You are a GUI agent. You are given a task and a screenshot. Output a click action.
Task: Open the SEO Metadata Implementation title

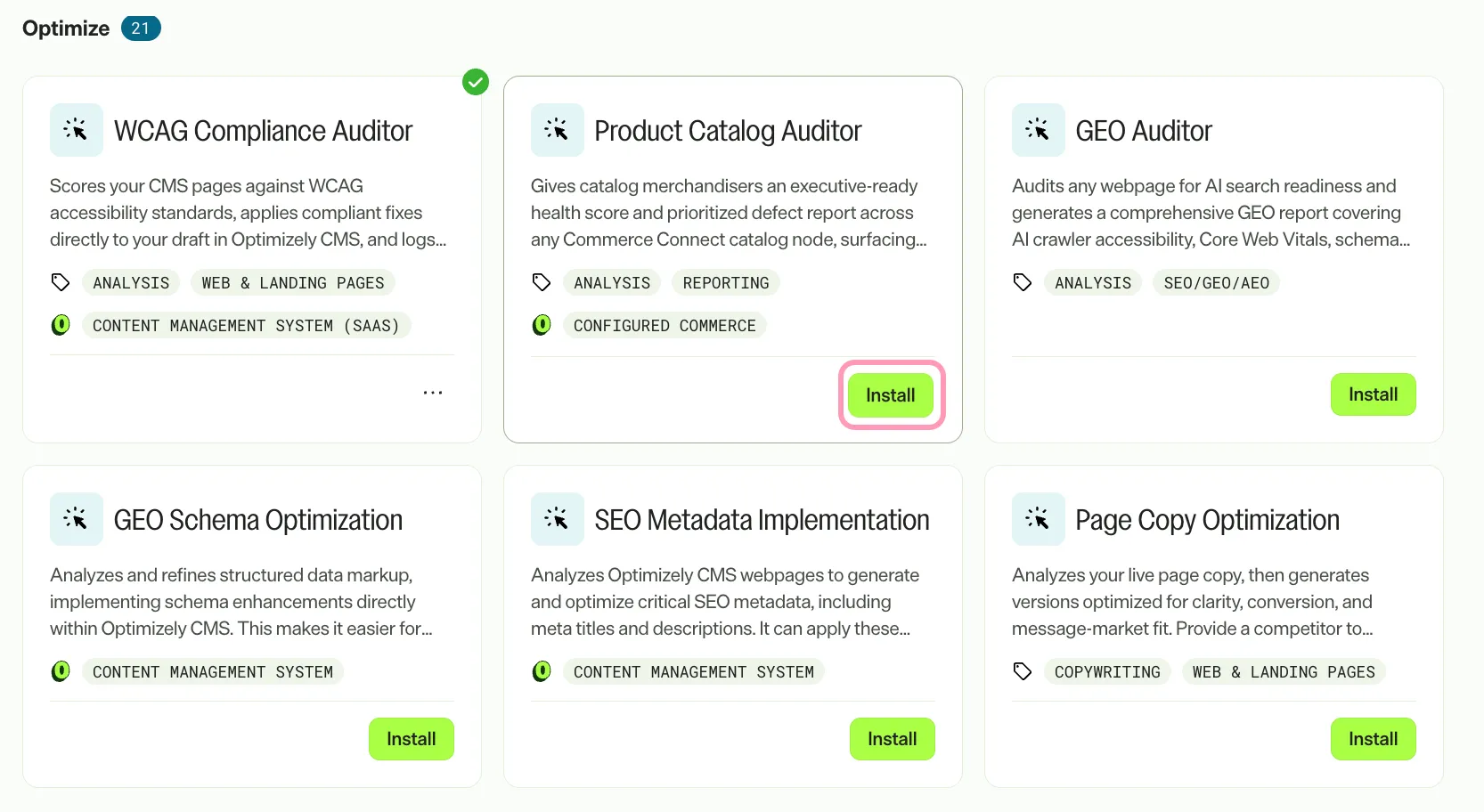click(762, 520)
